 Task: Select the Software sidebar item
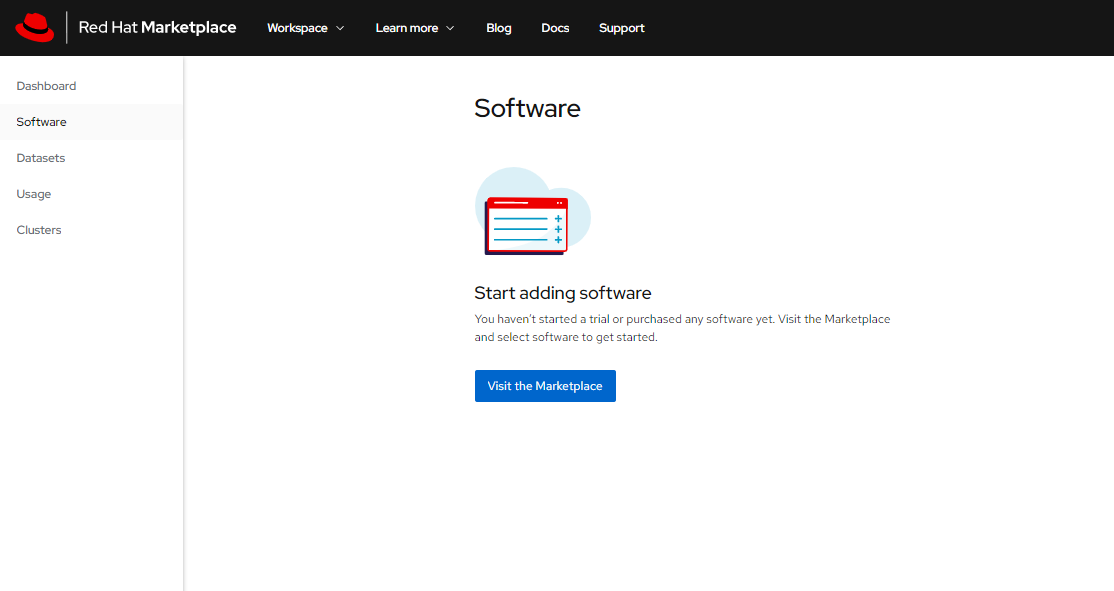(x=41, y=122)
